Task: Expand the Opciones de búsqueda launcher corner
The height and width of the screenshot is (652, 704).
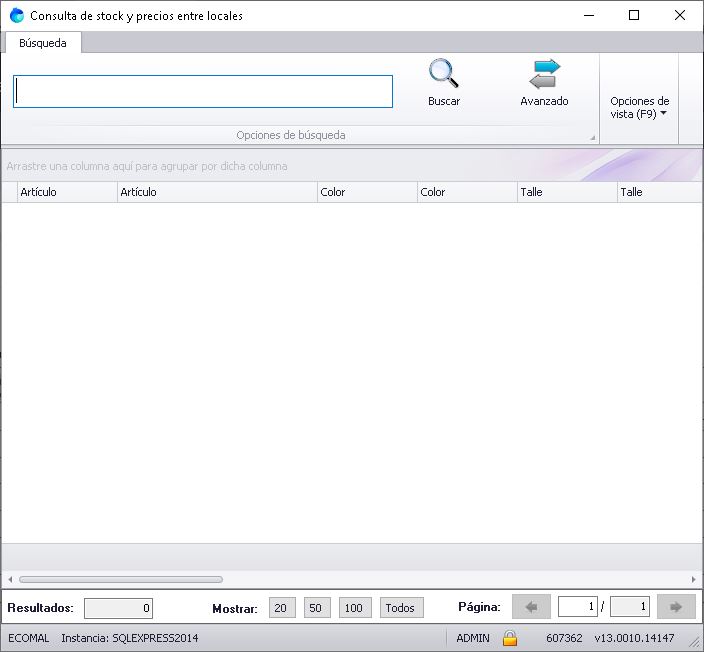Action: pyautogui.click(x=592, y=138)
